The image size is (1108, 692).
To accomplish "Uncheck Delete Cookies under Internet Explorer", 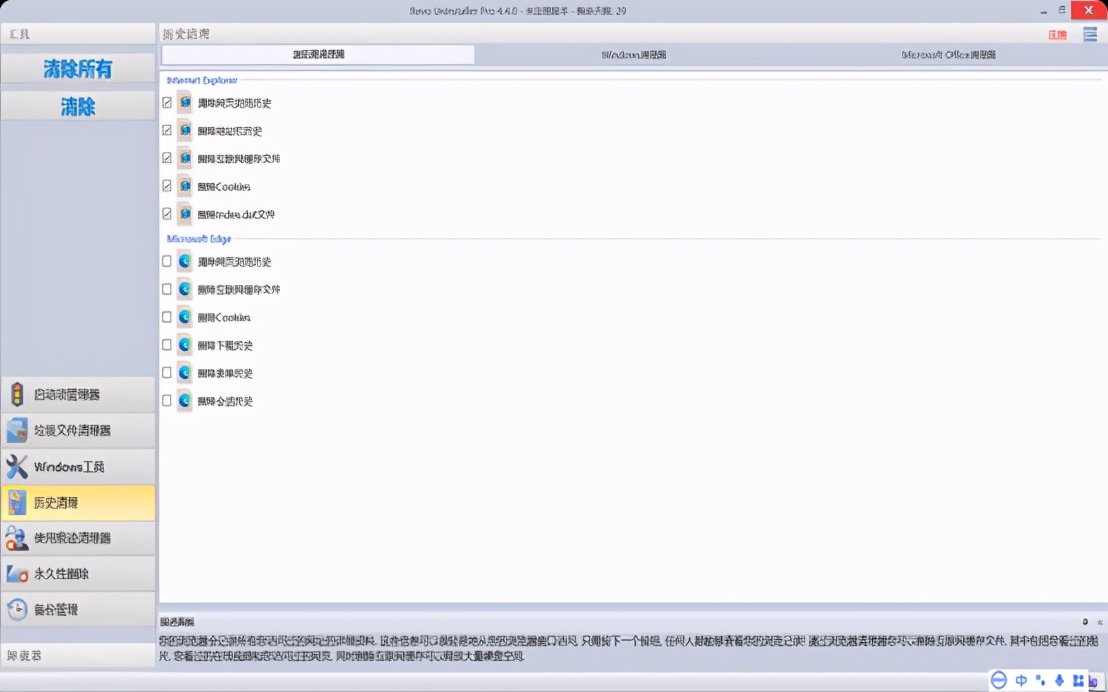I will coord(167,186).
